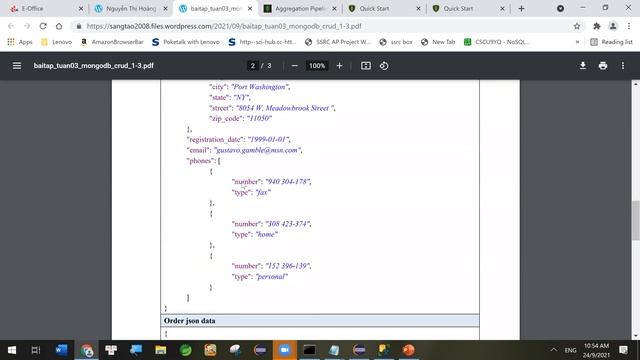Show hidden system tray icons

[x=553, y=350]
